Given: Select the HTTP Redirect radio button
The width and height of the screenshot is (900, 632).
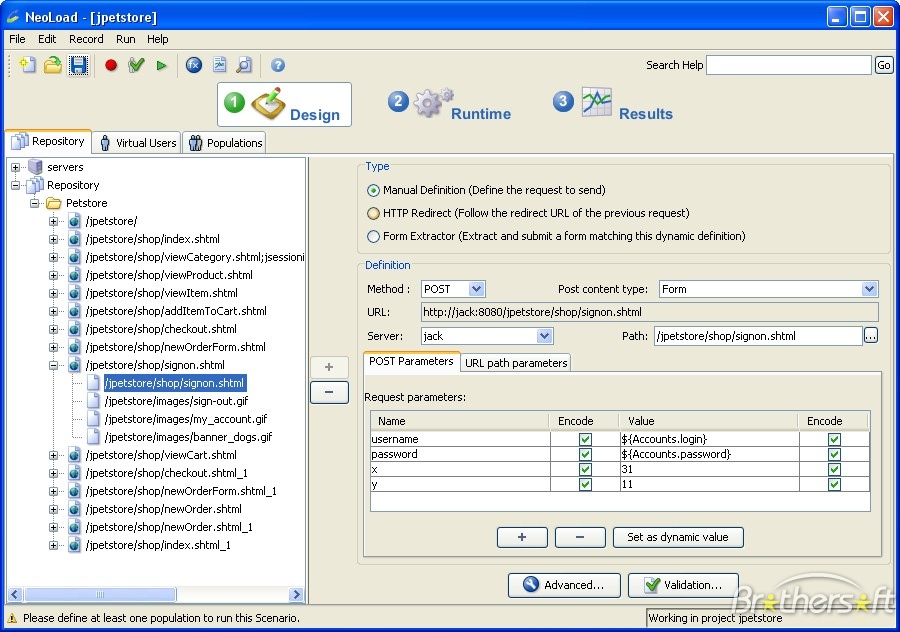Looking at the screenshot, I should click(x=373, y=214).
